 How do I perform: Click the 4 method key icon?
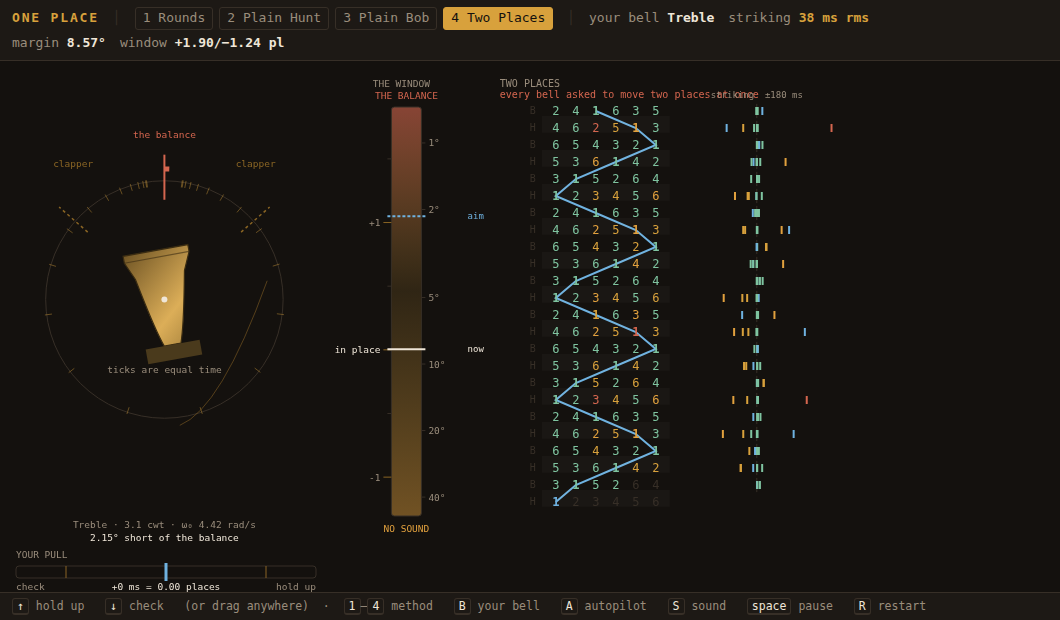click(376, 606)
